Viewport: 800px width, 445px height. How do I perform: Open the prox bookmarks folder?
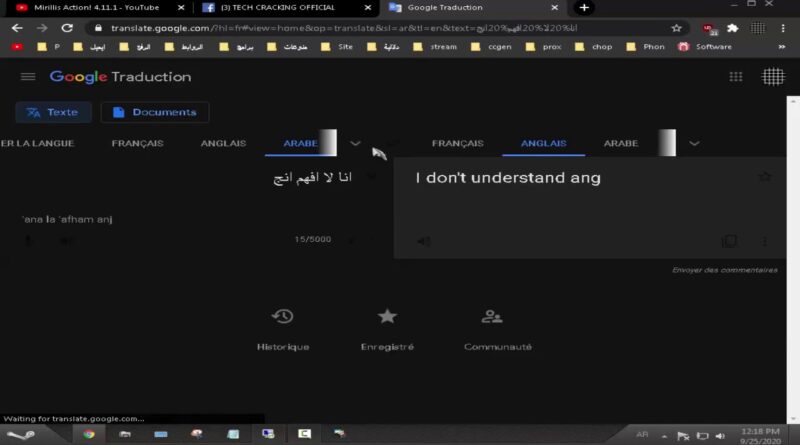(544, 46)
